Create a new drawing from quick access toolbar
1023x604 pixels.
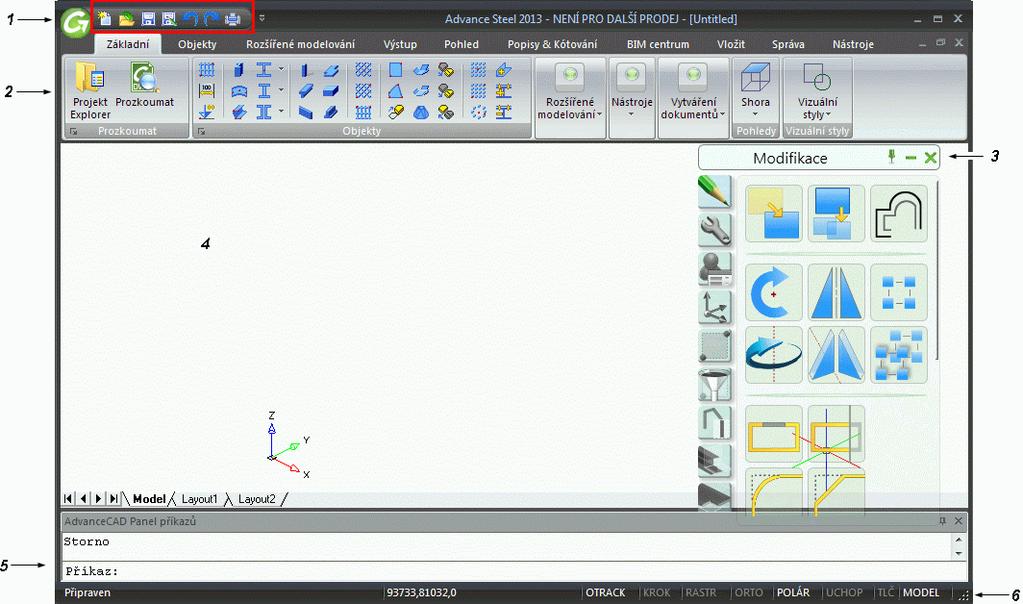pyautogui.click(x=105, y=19)
